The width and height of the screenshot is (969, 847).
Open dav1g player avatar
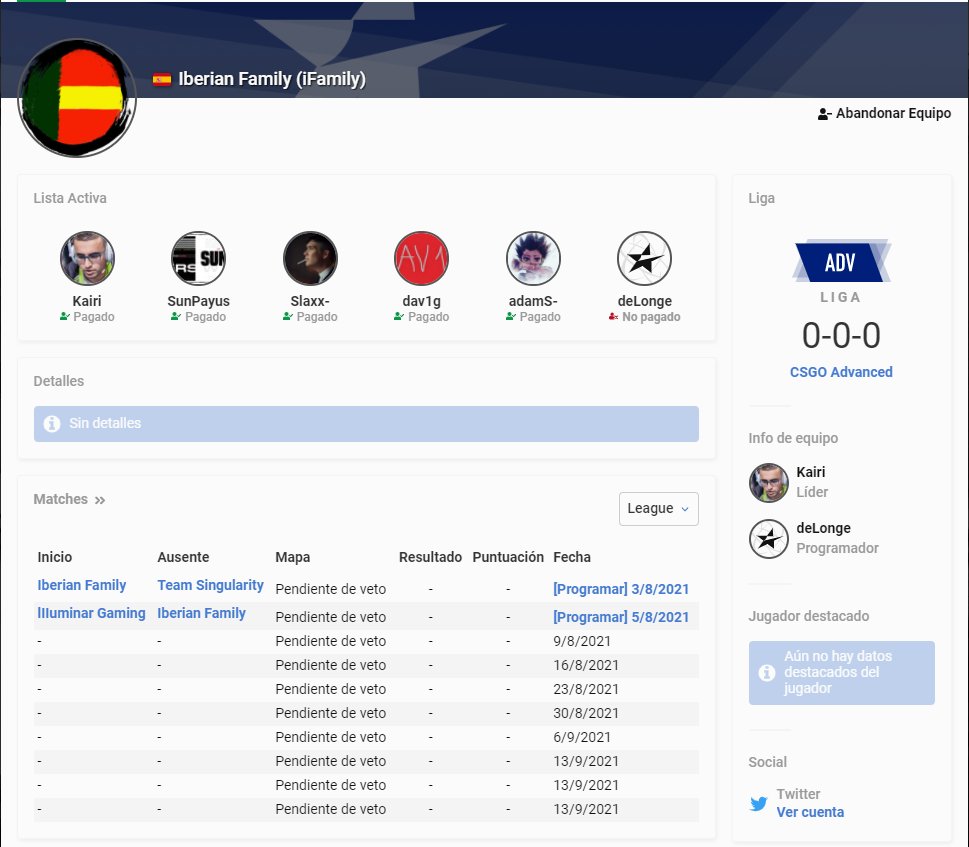421,258
